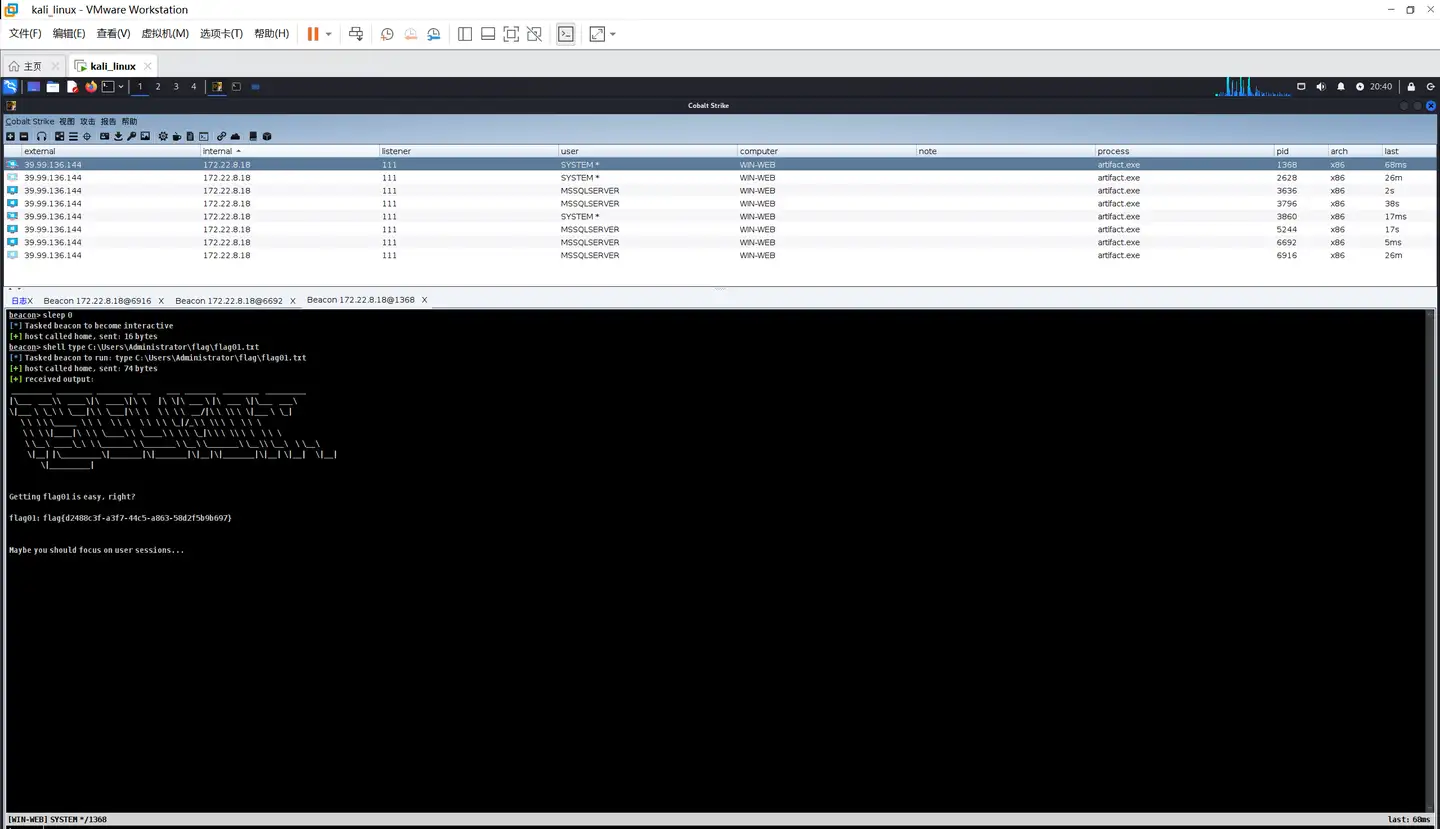Select the session row with pid 2628
This screenshot has width=1440, height=829.
[720, 177]
